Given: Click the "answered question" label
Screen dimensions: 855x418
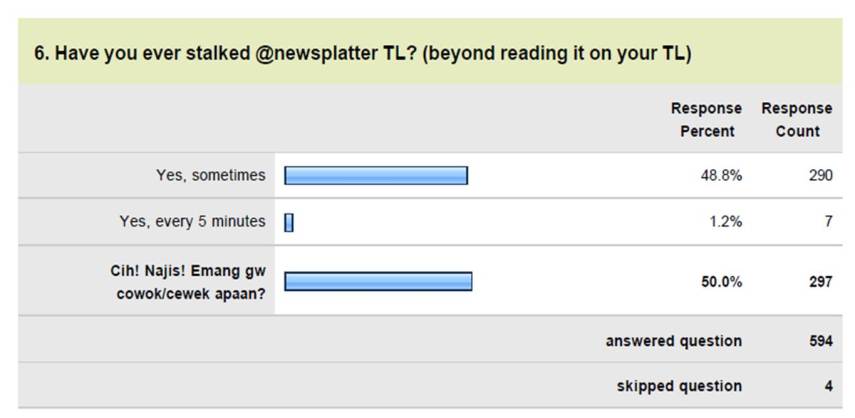Looking at the screenshot, I should pyautogui.click(x=673, y=341).
